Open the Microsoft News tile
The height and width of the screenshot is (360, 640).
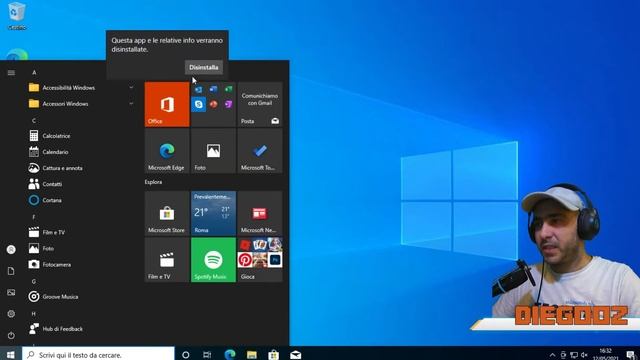click(x=260, y=213)
